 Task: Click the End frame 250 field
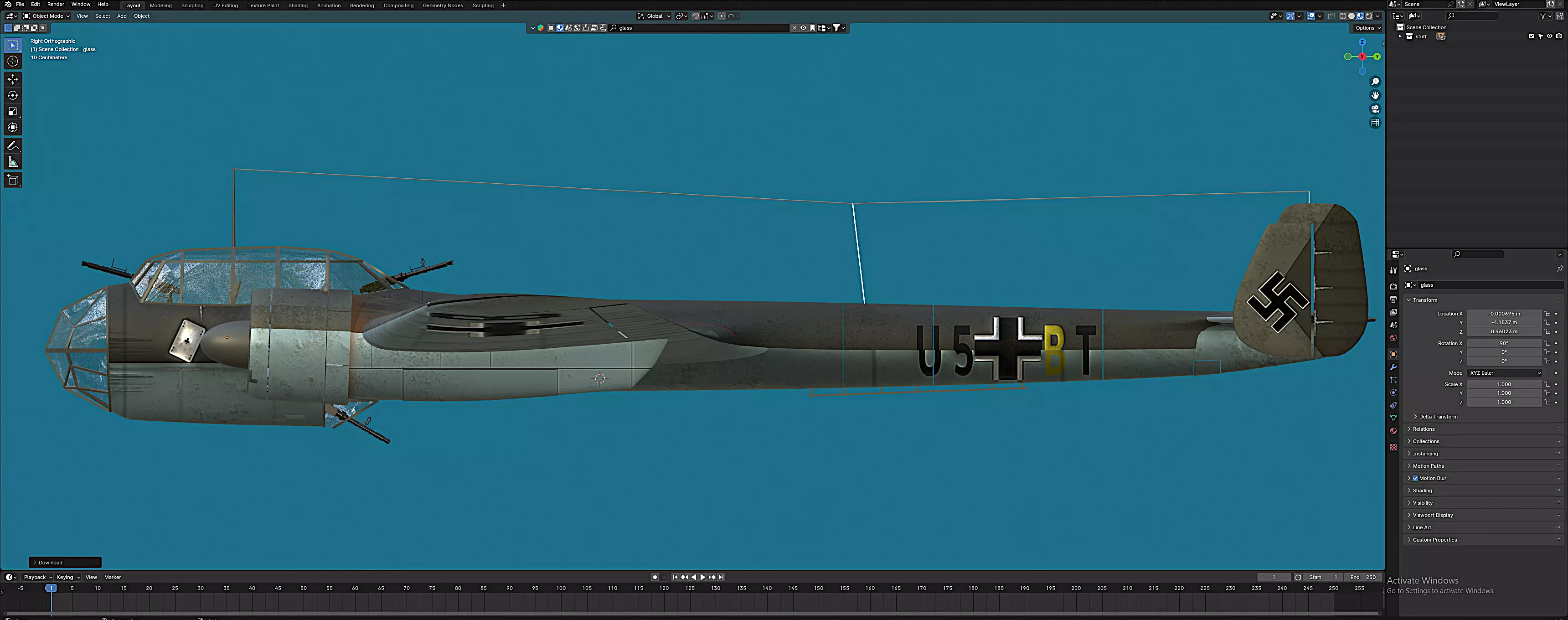point(1363,577)
